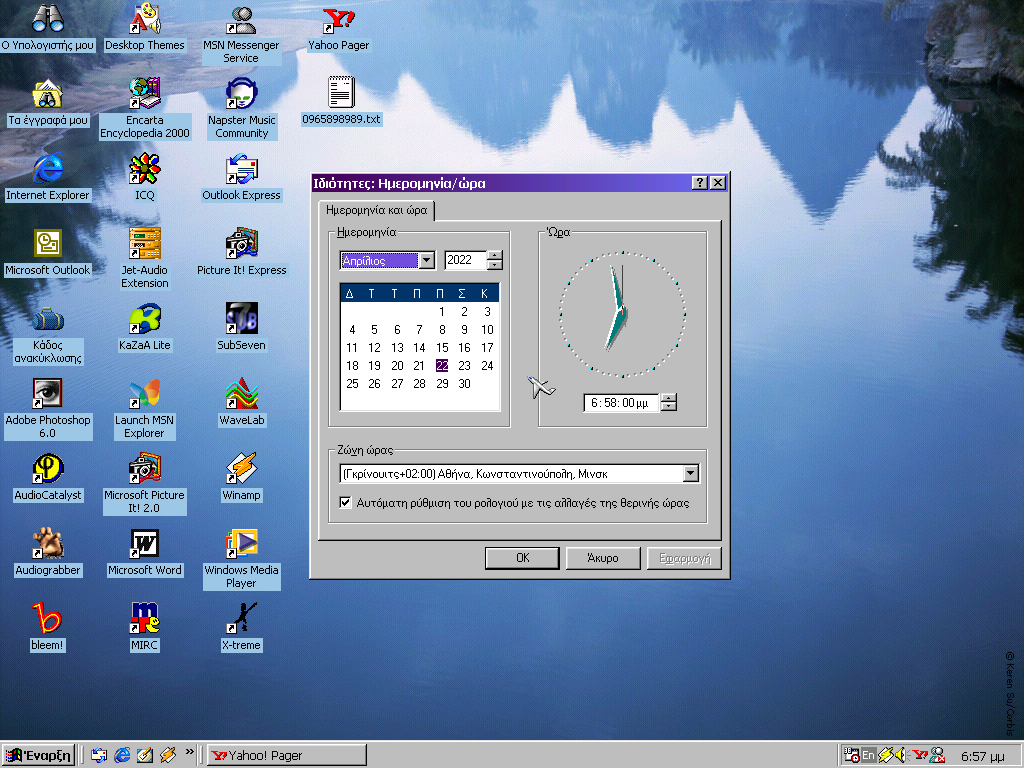Select the Ημερομηνία και ώρα tab

pyautogui.click(x=376, y=210)
